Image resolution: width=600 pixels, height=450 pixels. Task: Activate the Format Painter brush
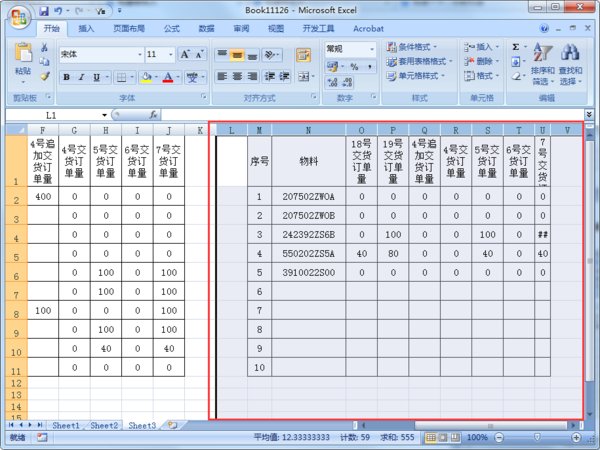[45, 76]
